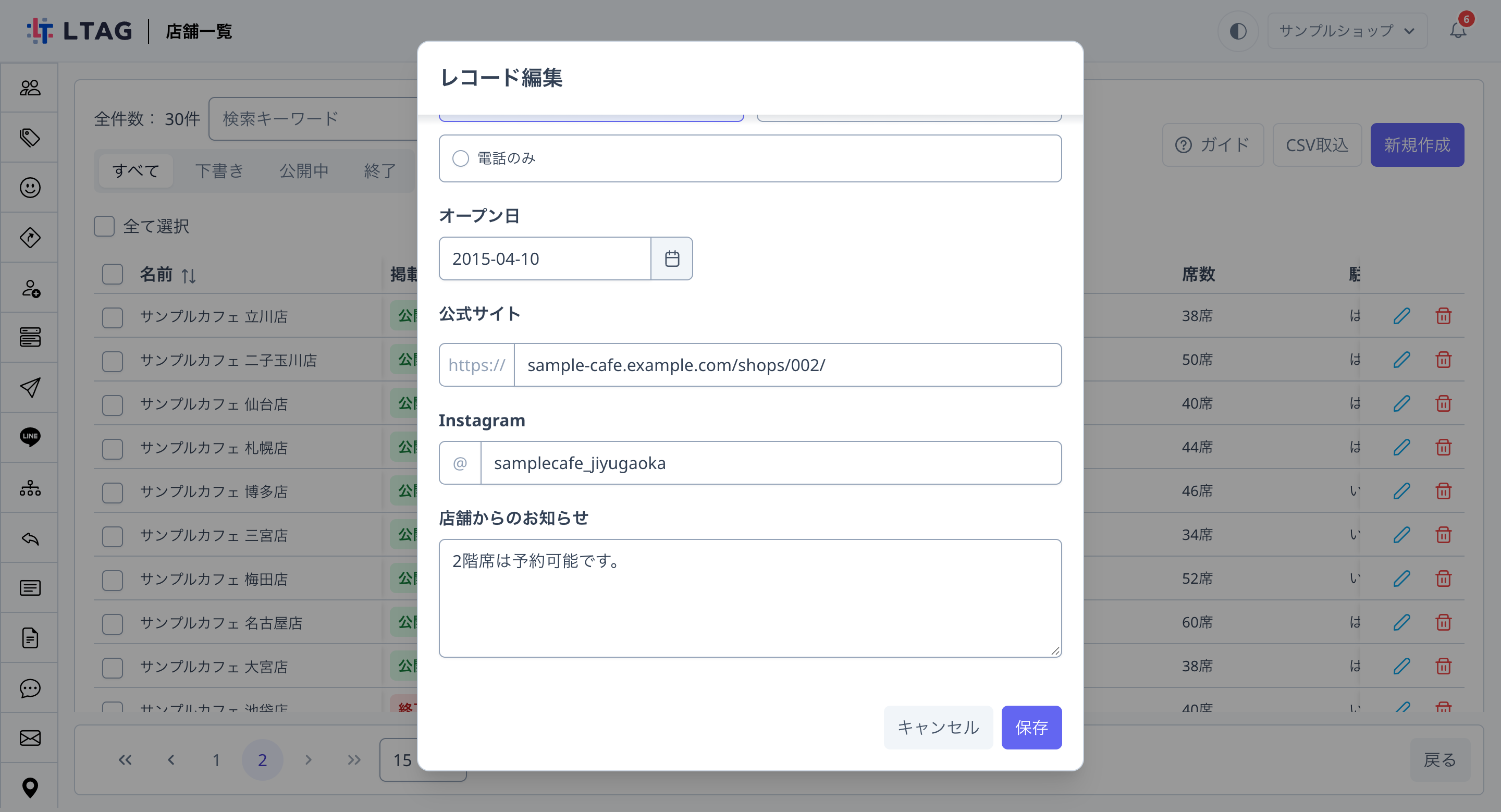Jump to the first page chevrons

click(x=125, y=759)
